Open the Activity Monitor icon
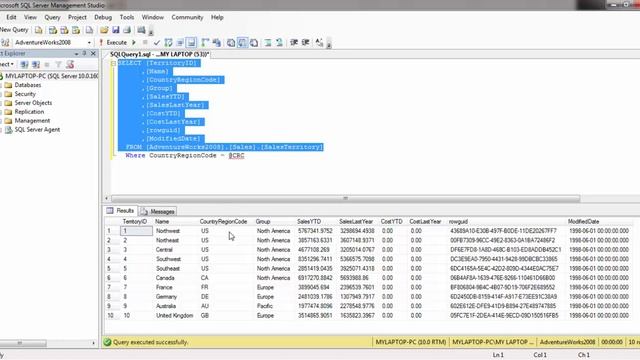 tap(141, 30)
